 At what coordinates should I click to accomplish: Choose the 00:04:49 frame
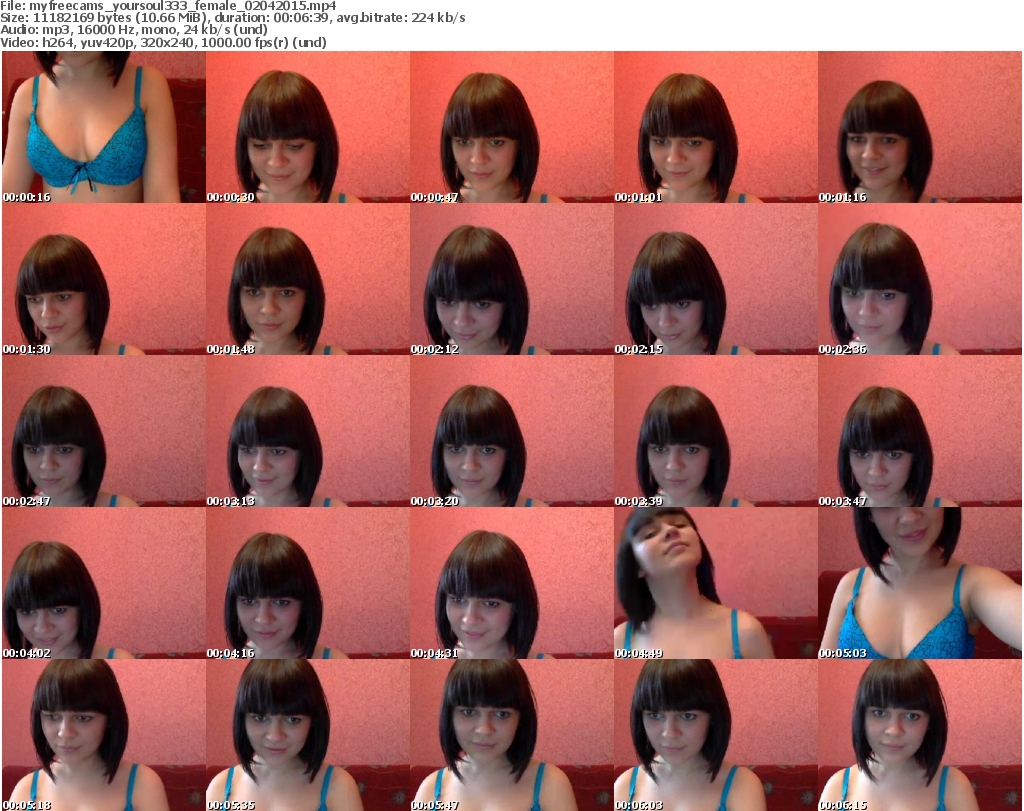pos(716,583)
